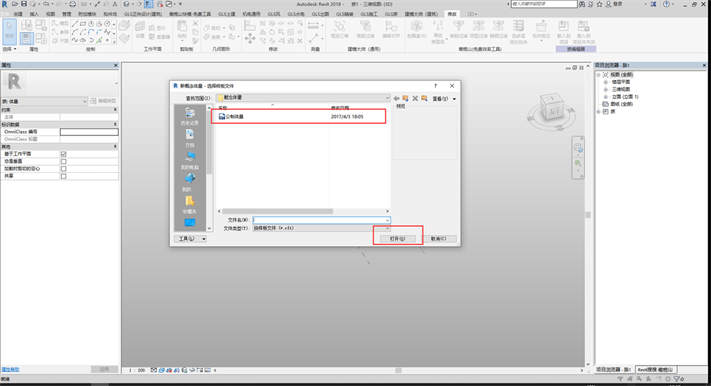Viewport: 711px width, 386px height.
Task: Toggle the 基于工作平面 checkbox
Action: tap(63, 154)
